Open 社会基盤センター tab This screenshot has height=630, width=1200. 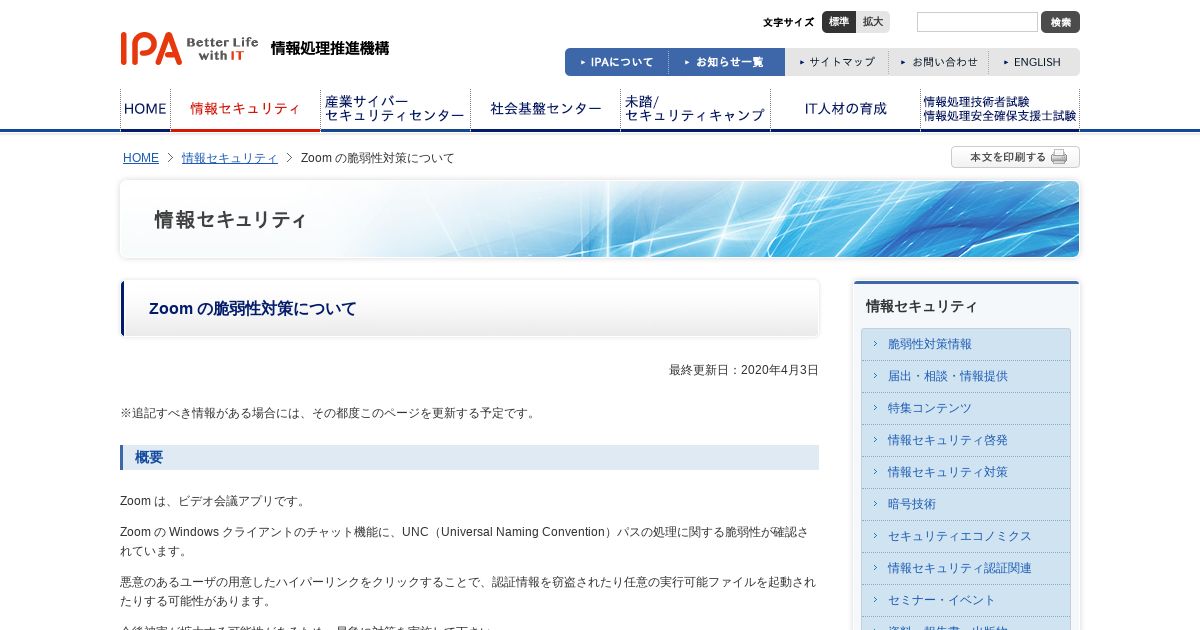click(x=545, y=109)
